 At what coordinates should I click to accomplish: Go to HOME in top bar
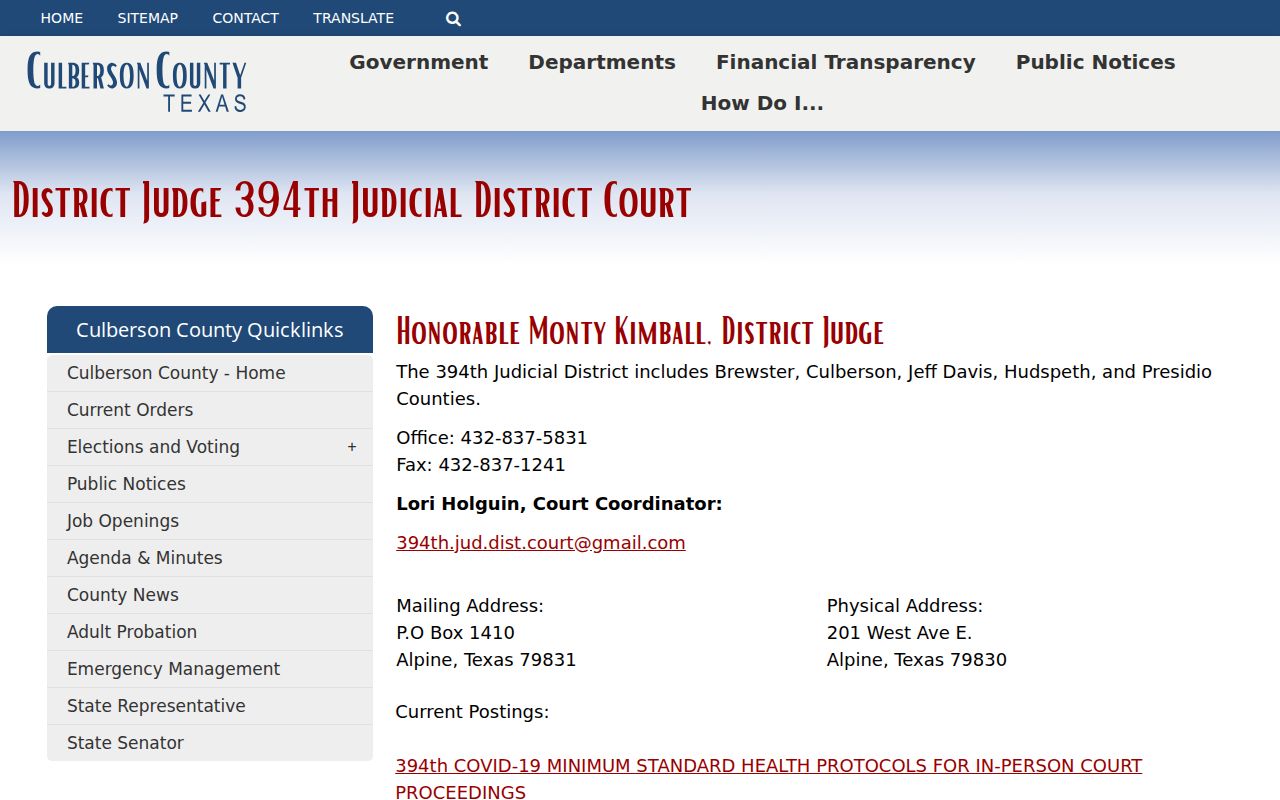click(x=62, y=18)
